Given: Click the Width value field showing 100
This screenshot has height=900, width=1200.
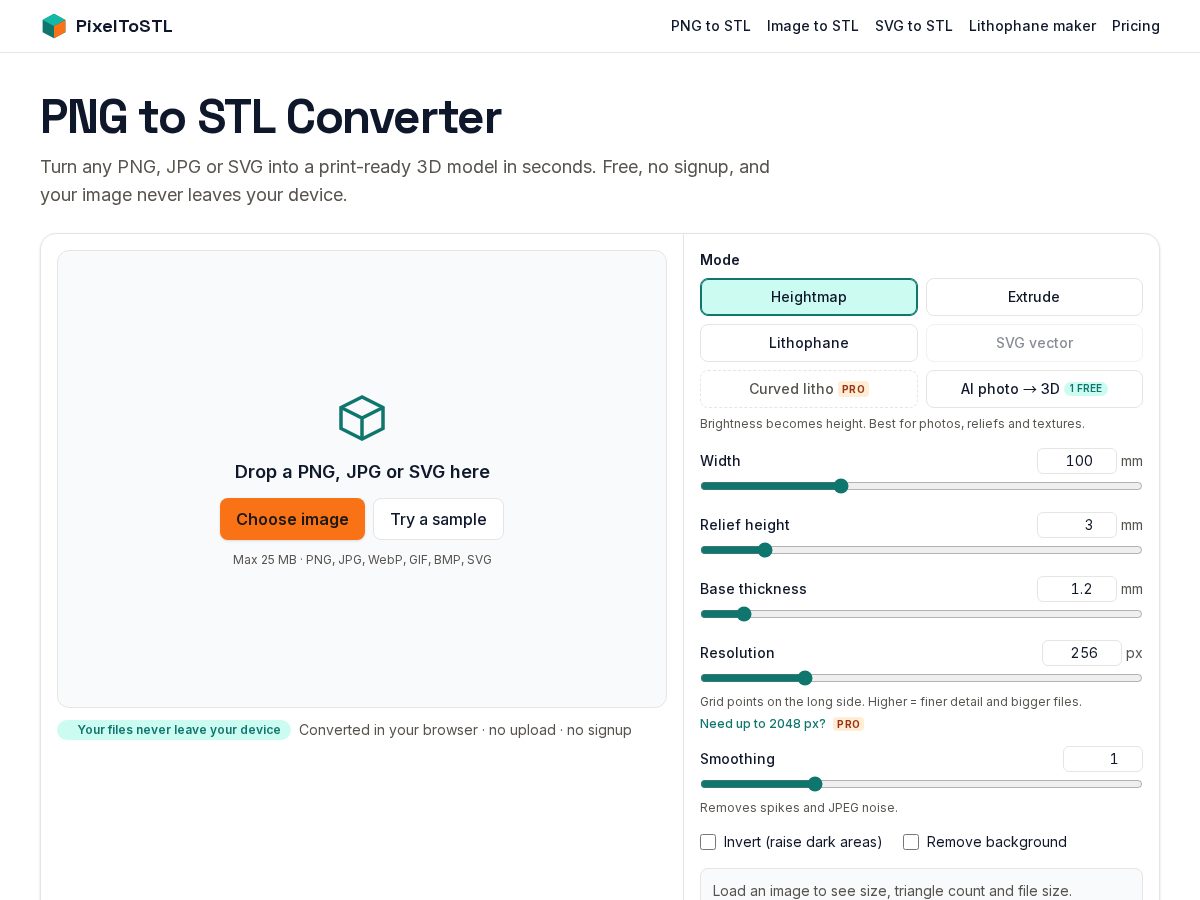Looking at the screenshot, I should (x=1077, y=461).
